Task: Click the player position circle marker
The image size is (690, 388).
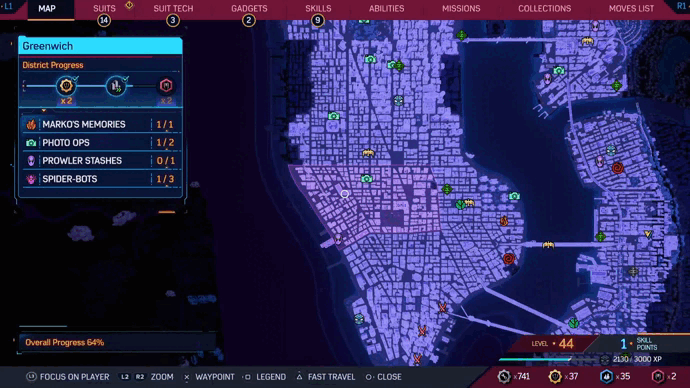Action: (x=345, y=194)
